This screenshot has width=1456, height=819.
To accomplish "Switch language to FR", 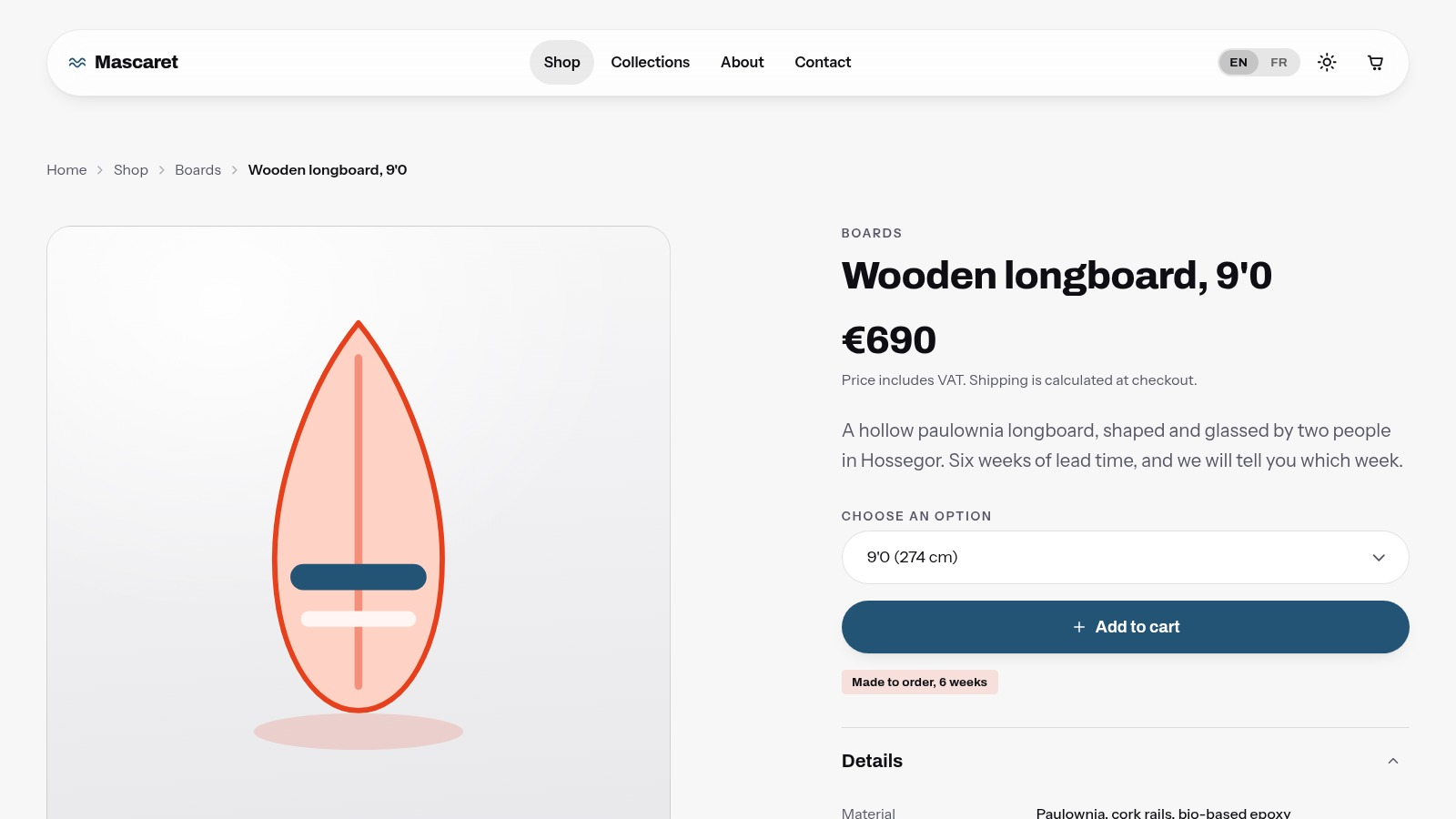I will point(1279,63).
